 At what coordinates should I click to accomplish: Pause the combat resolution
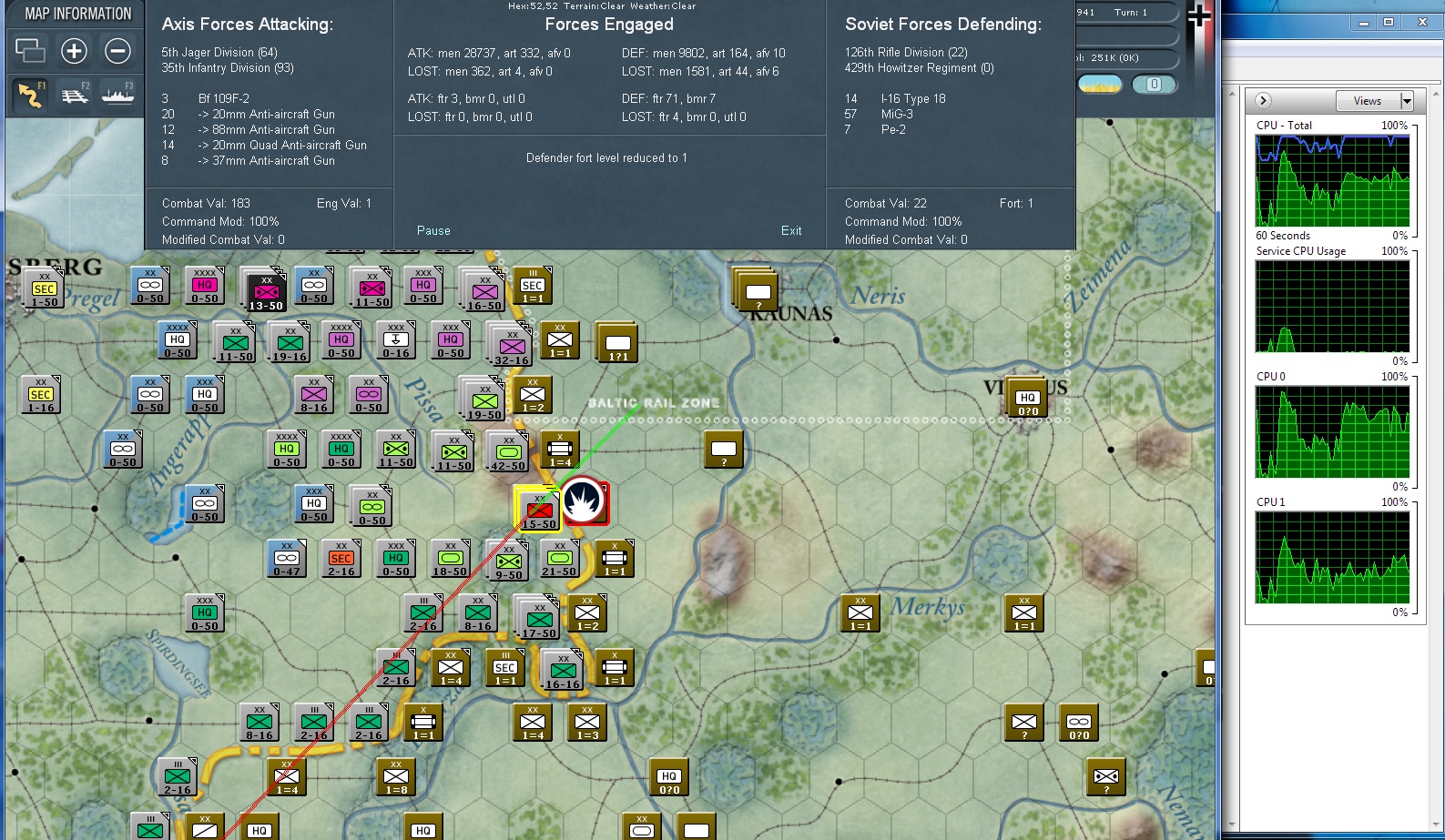point(433,231)
